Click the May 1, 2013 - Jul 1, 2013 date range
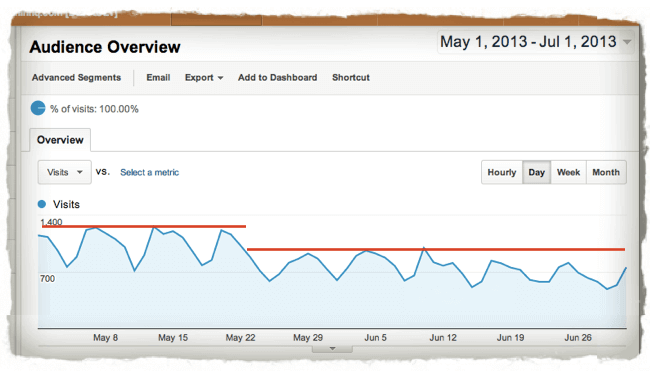Screen dimensions: 650x371 click(528, 42)
